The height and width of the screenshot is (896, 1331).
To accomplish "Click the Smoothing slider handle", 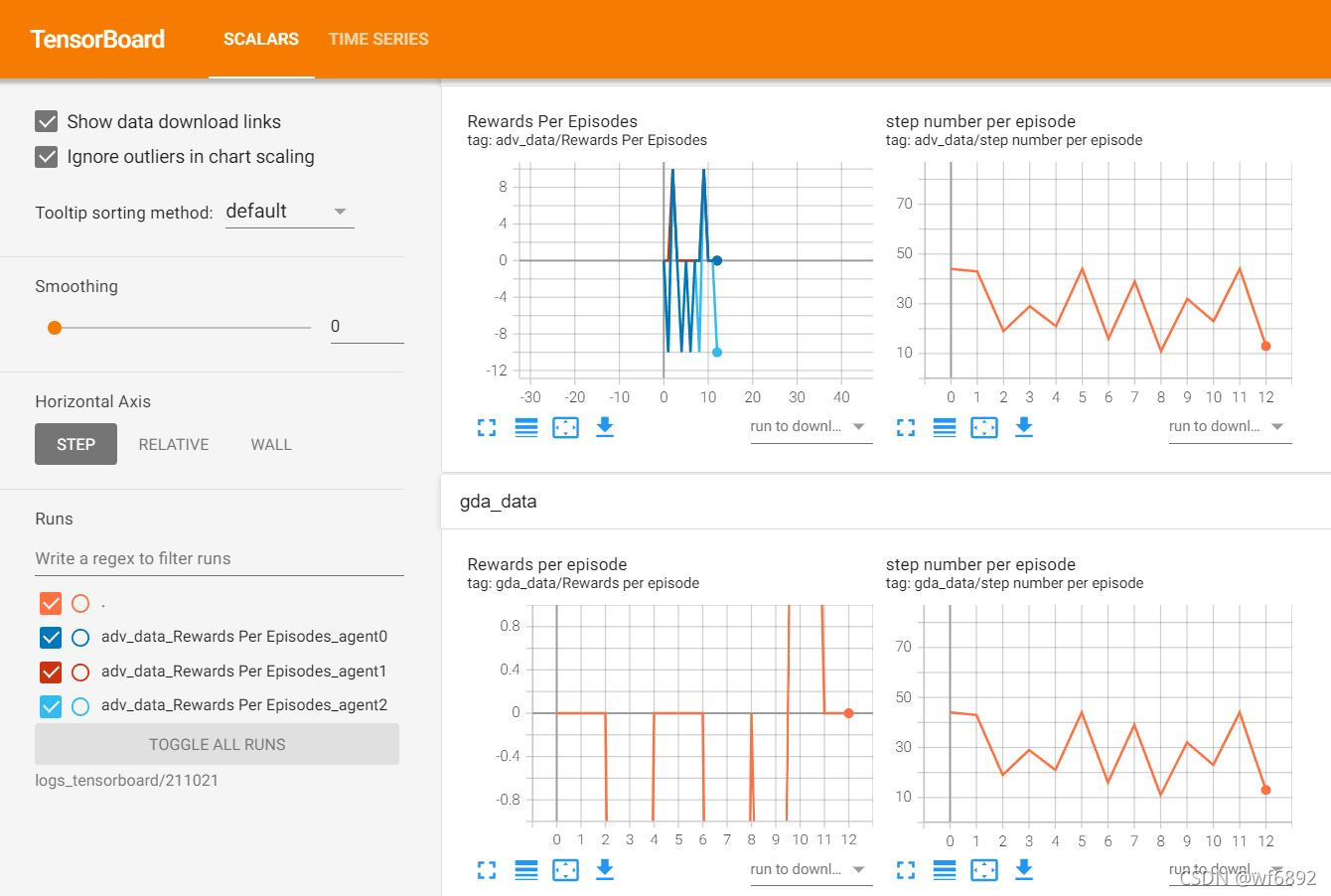I will 55,328.
